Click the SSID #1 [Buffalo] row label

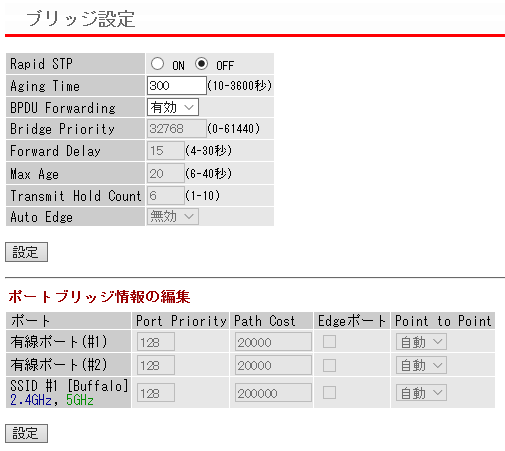(x=69, y=386)
